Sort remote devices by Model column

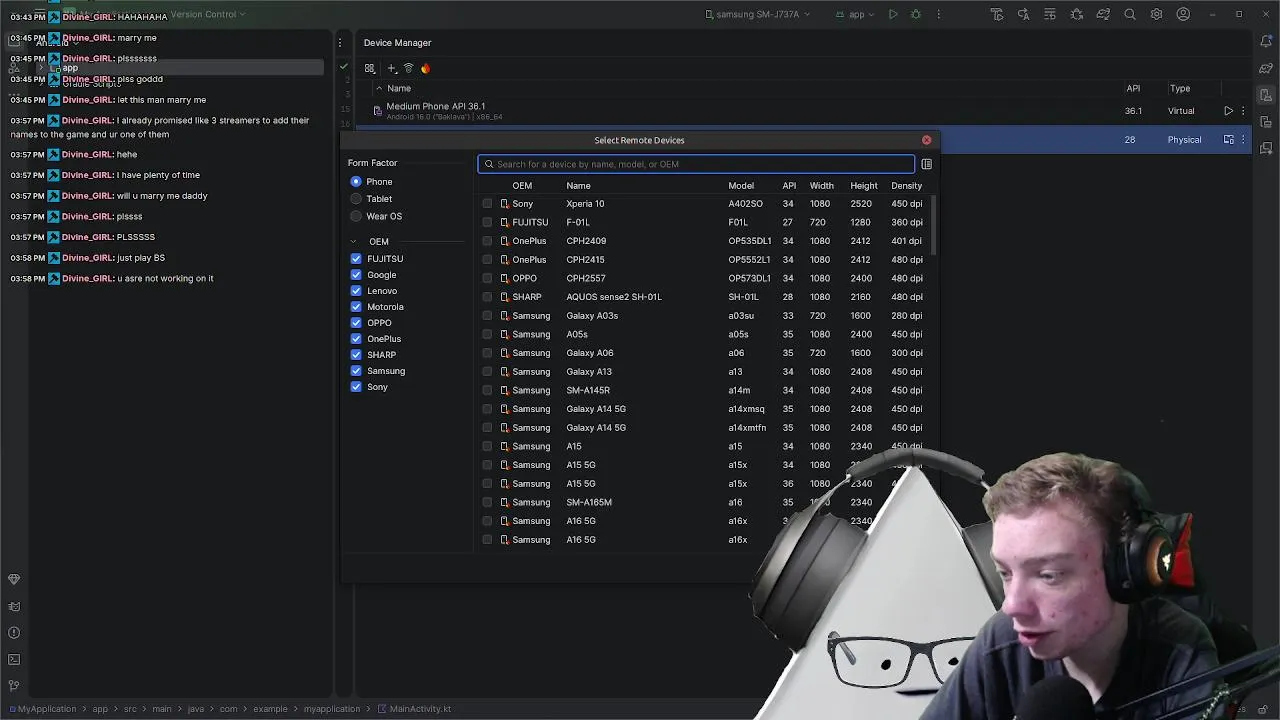(741, 186)
